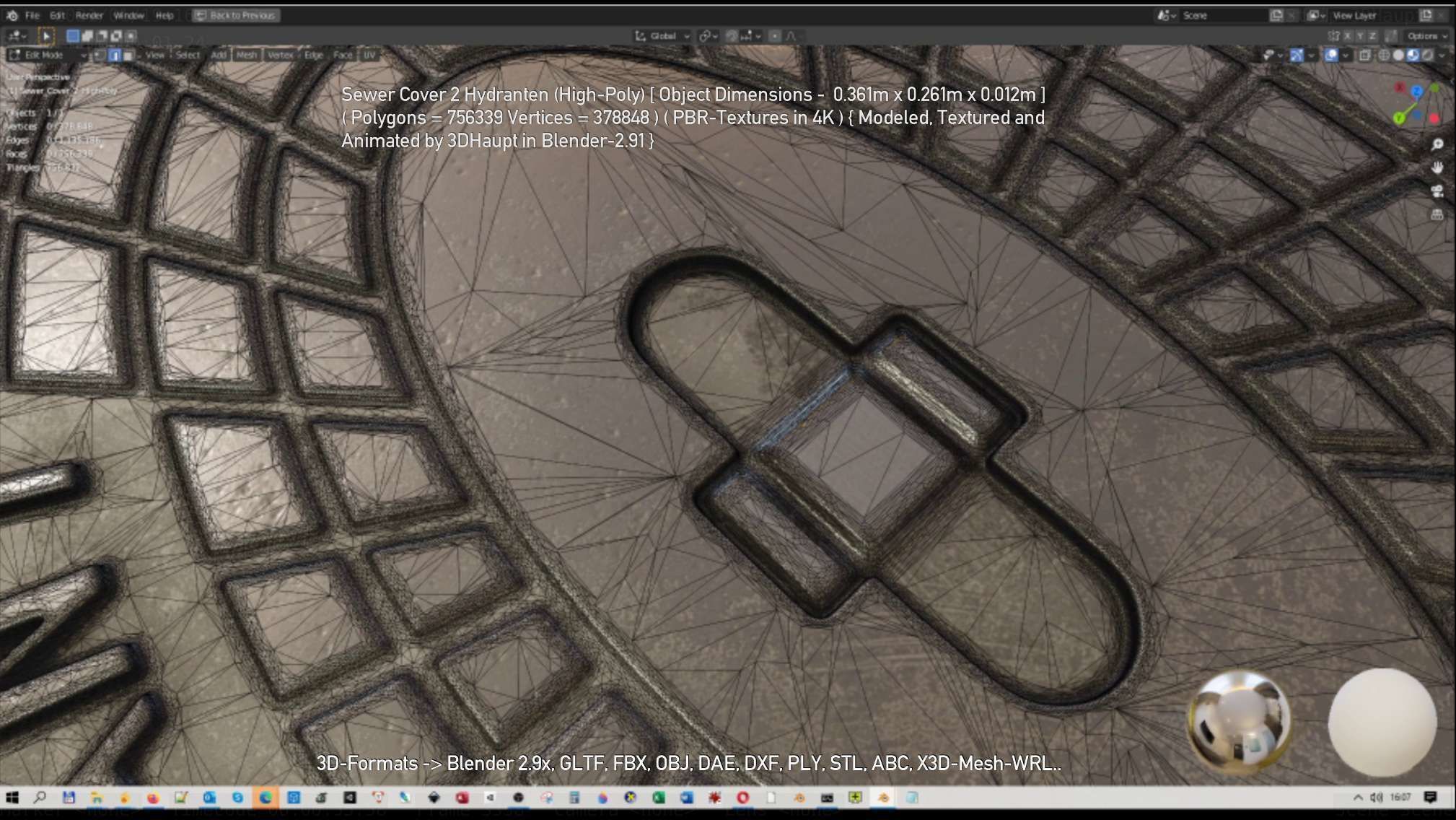The height and width of the screenshot is (820, 1456).
Task: Click the navigation axis gizmo
Action: tap(1416, 102)
